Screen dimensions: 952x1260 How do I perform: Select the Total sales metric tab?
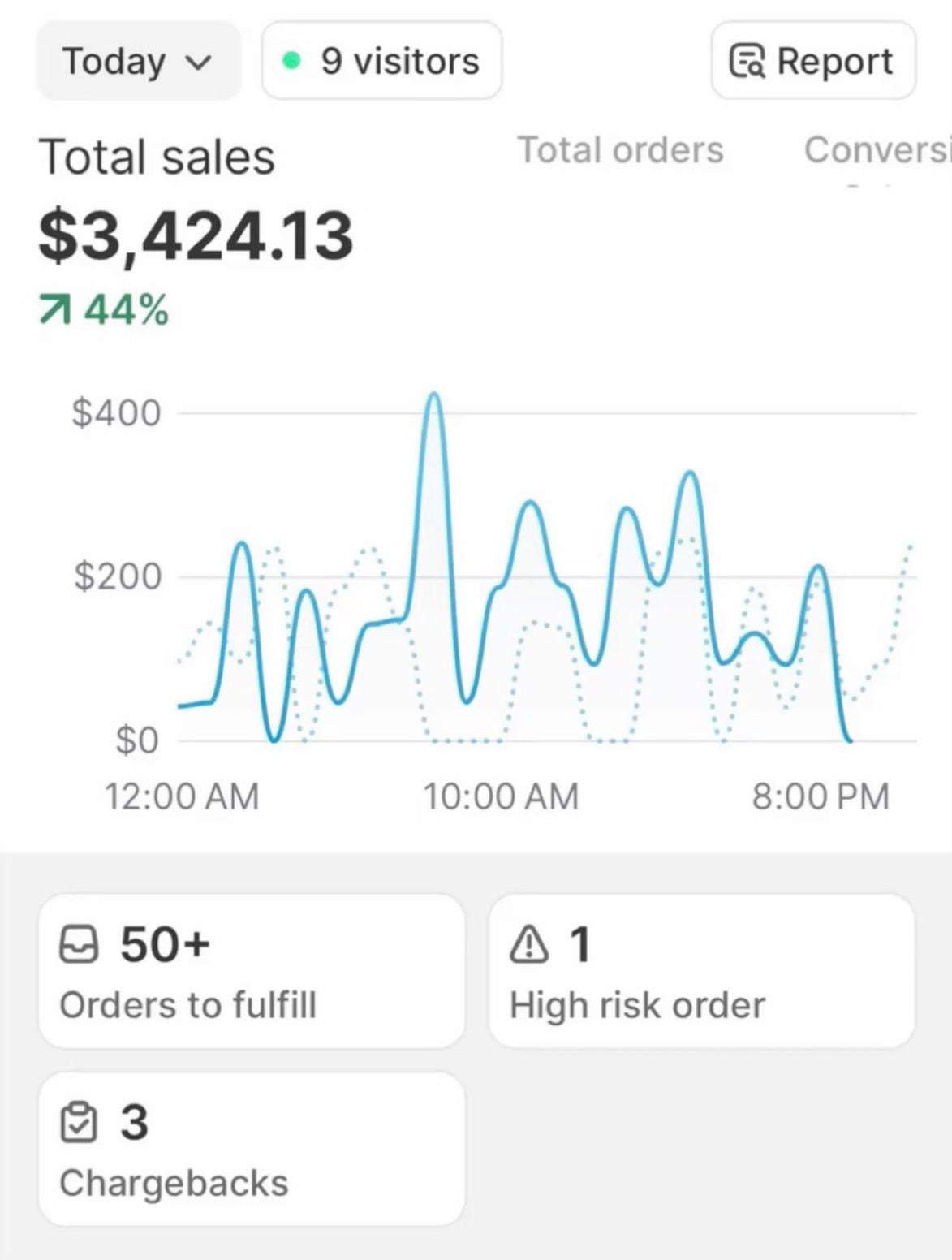(157, 157)
